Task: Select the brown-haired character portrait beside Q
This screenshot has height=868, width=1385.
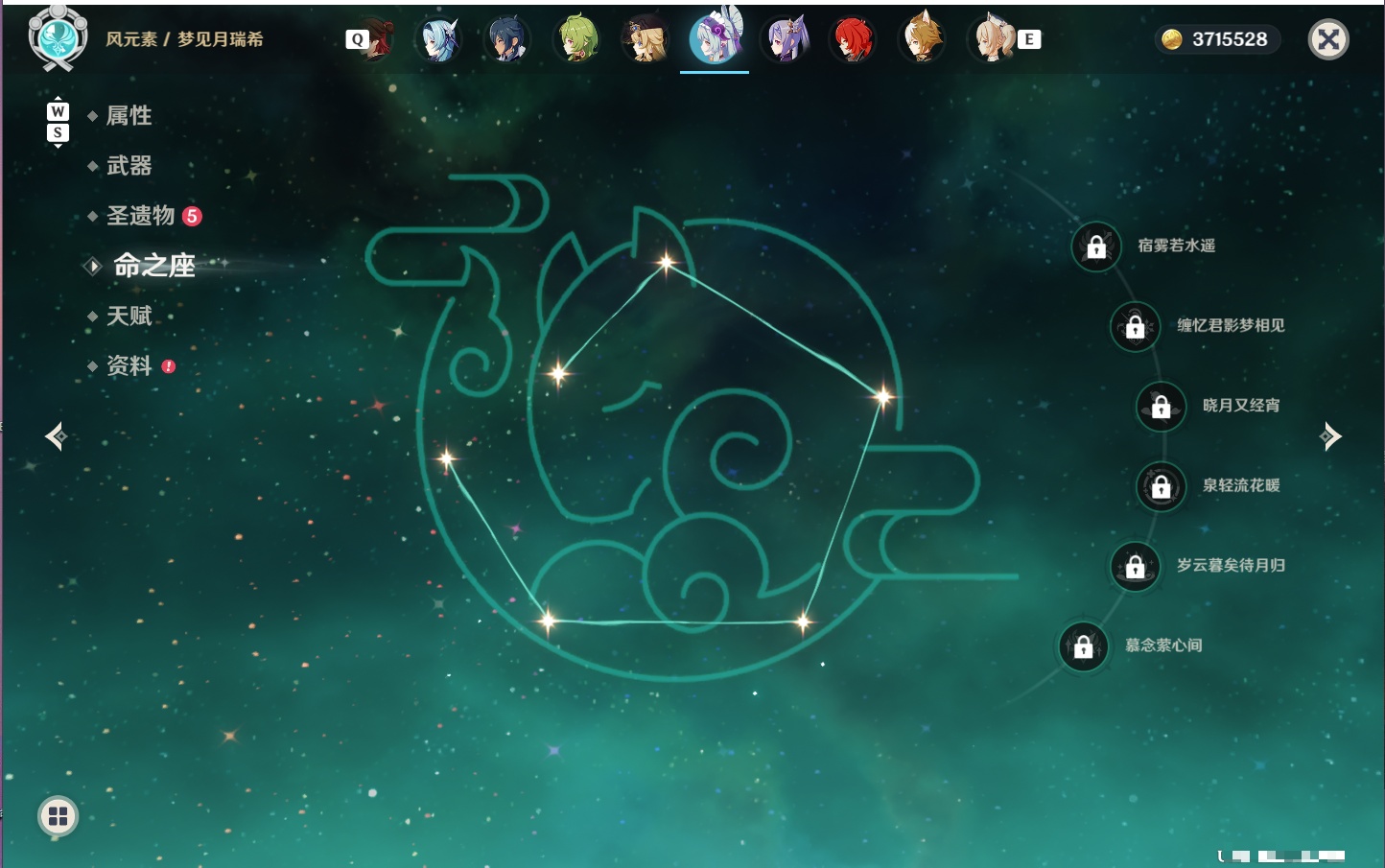Action: coord(379,39)
